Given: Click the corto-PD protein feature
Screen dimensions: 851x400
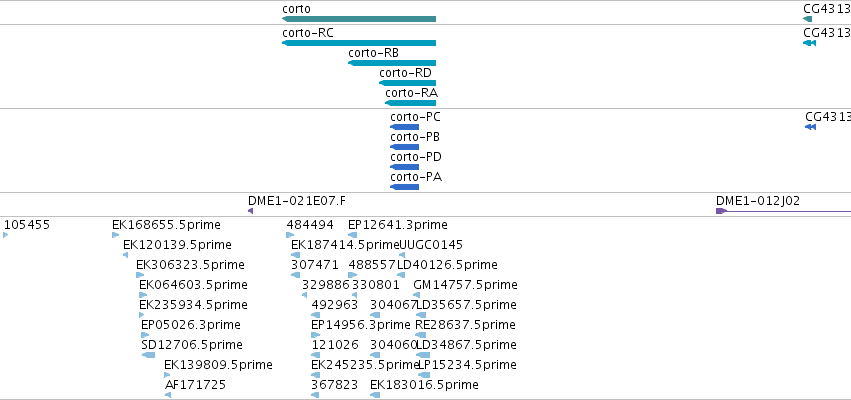Looking at the screenshot, I should click(x=404, y=167).
